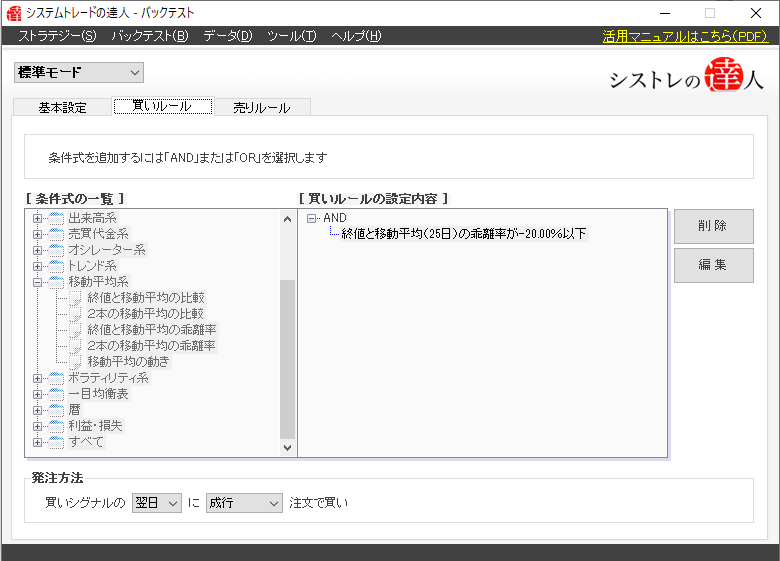
Task: Click the condition list scrollbar thumb
Action: click(288, 360)
